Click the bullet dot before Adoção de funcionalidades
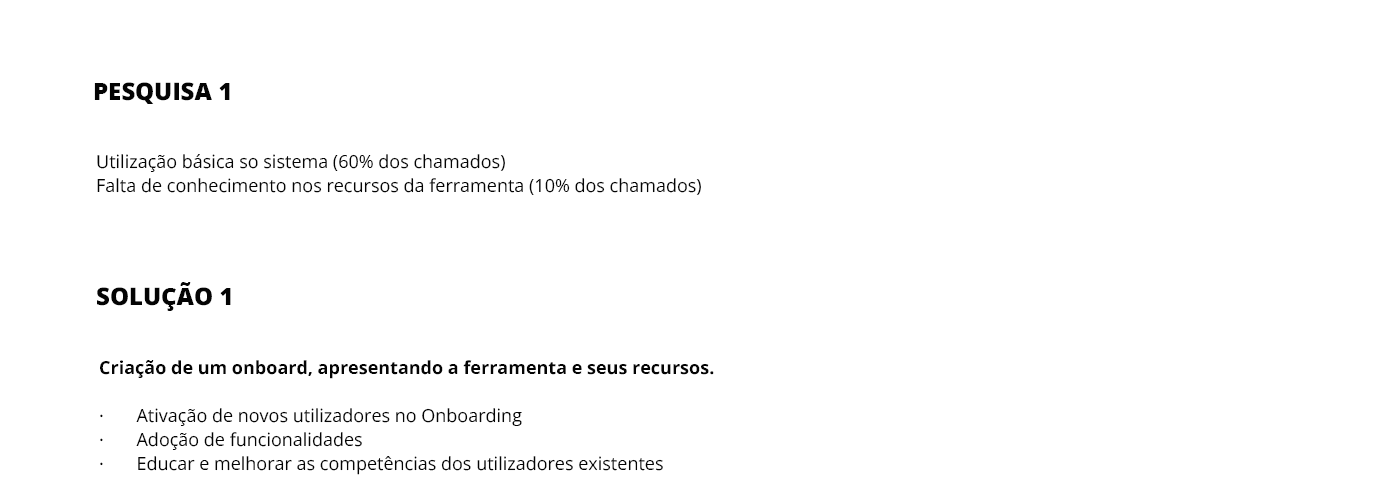The height and width of the screenshot is (495, 1400). coord(101,440)
